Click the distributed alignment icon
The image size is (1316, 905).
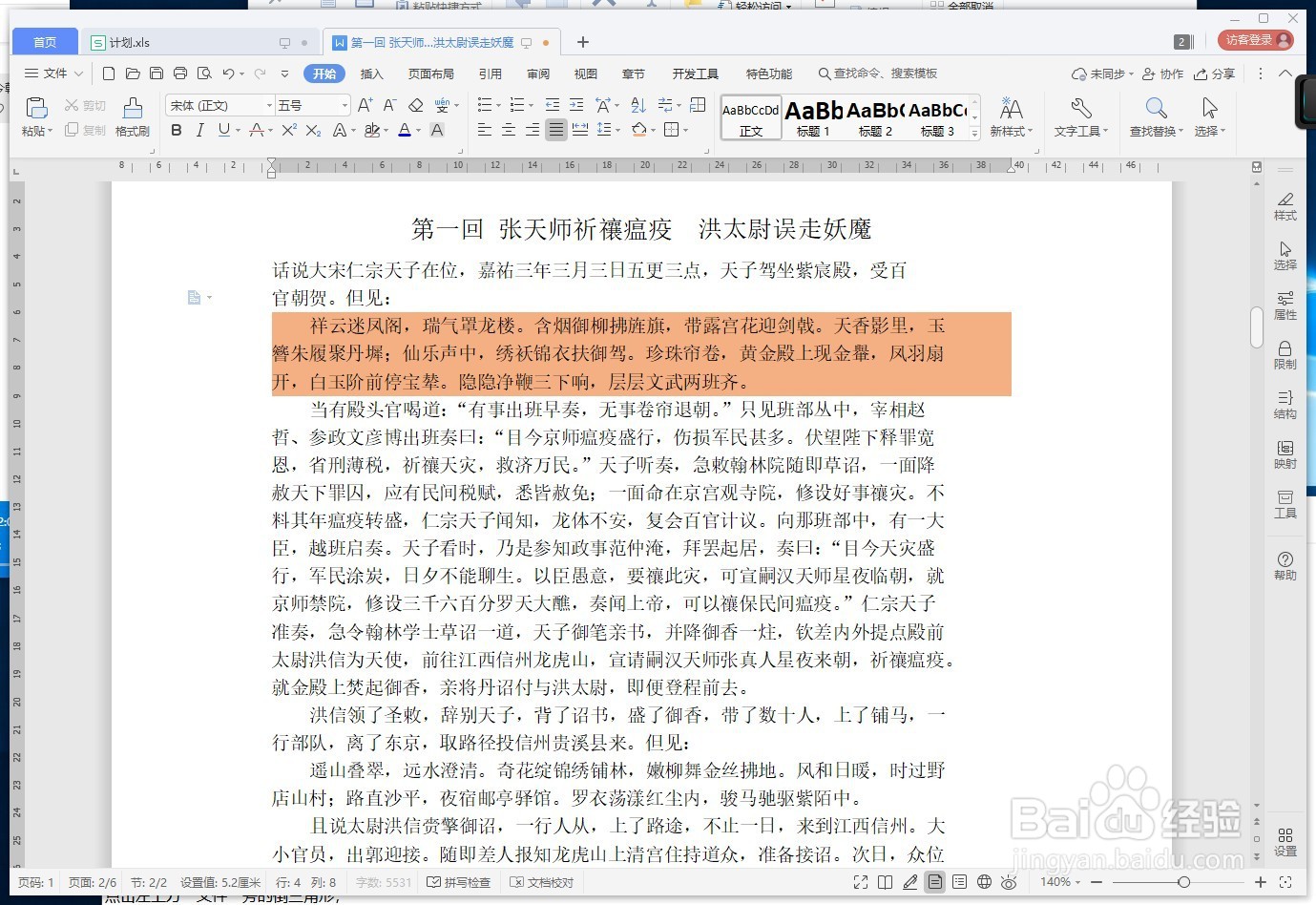pyautogui.click(x=580, y=130)
